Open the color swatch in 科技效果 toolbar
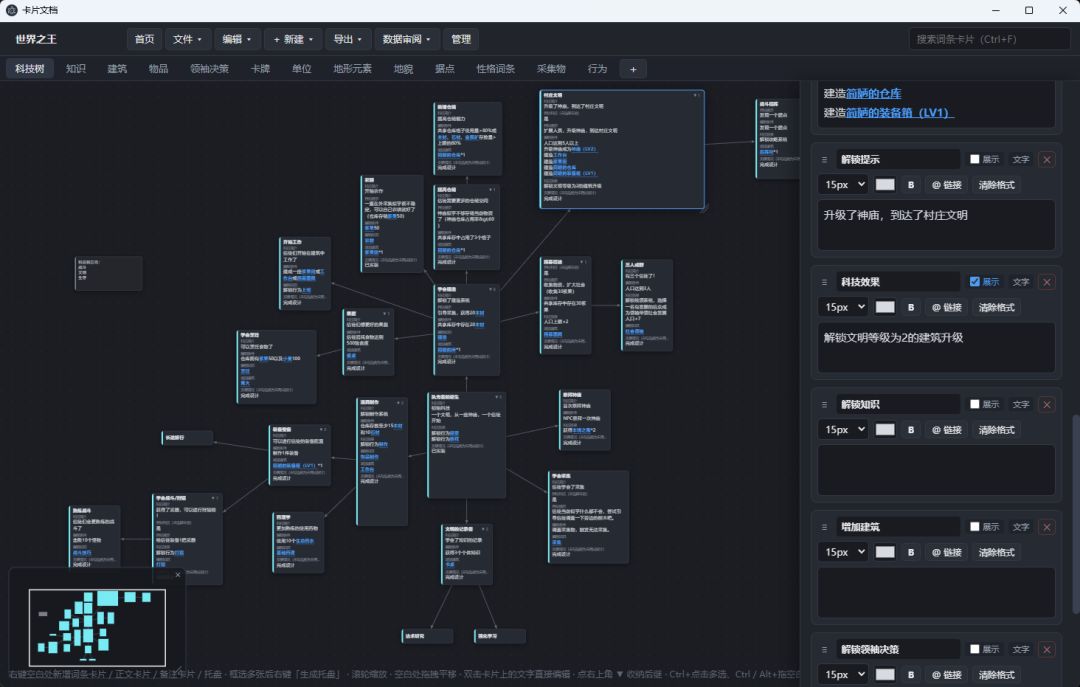Screen dimensions: 1080x687 (885, 307)
